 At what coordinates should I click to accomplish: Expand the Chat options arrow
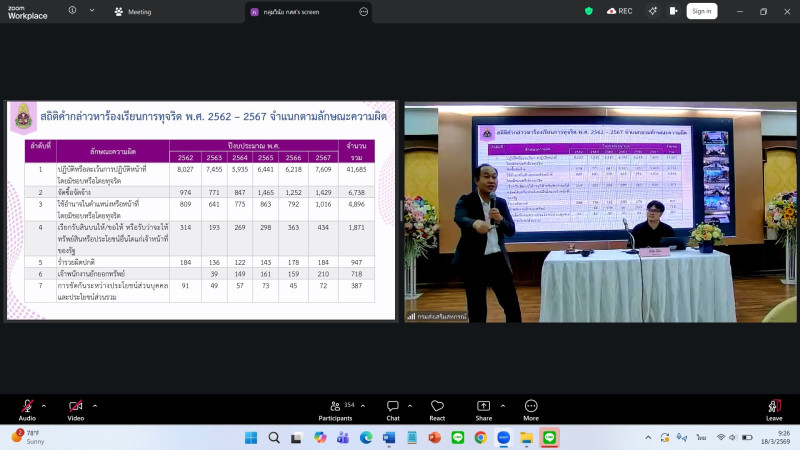pyautogui.click(x=409, y=405)
